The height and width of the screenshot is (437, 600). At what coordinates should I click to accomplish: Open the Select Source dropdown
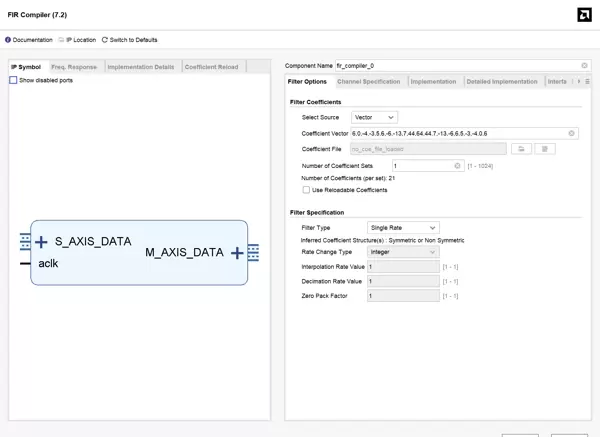pyautogui.click(x=374, y=117)
